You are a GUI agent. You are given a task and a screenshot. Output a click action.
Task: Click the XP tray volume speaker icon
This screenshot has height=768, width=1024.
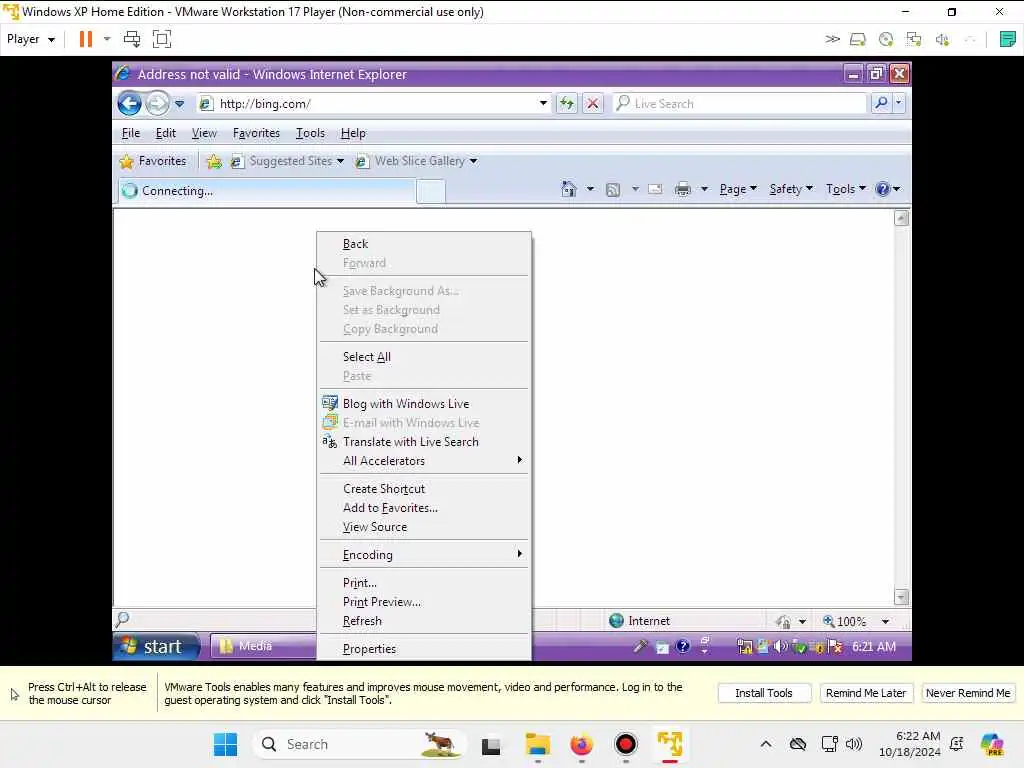point(780,647)
